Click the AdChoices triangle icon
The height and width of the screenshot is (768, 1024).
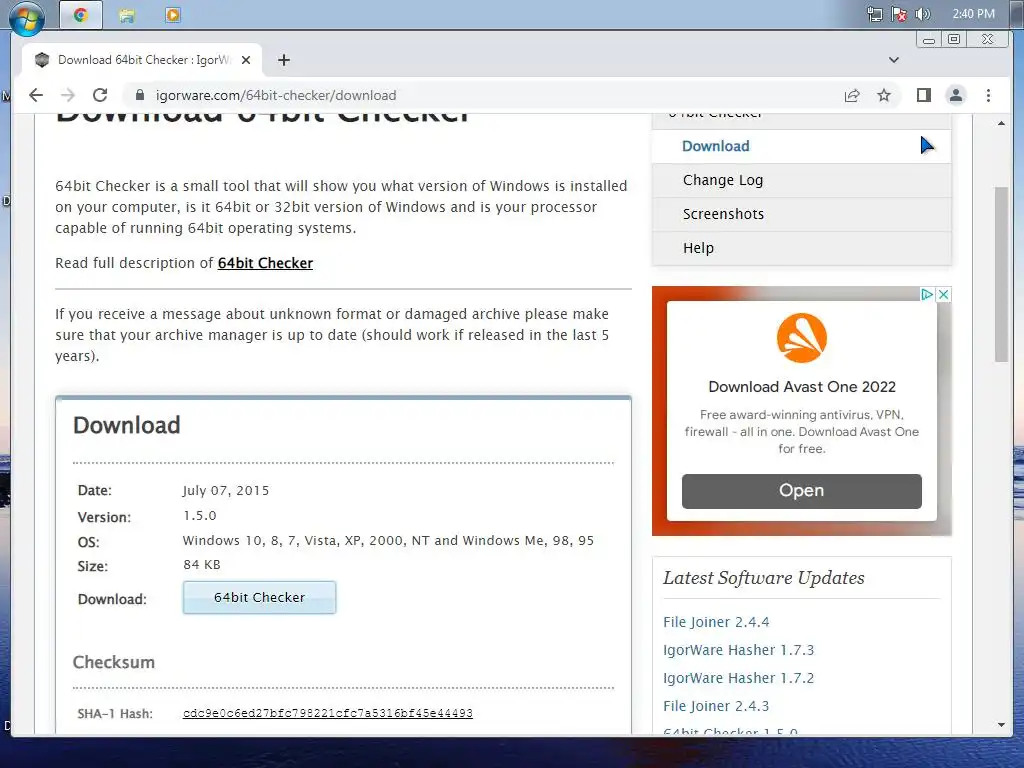927,295
